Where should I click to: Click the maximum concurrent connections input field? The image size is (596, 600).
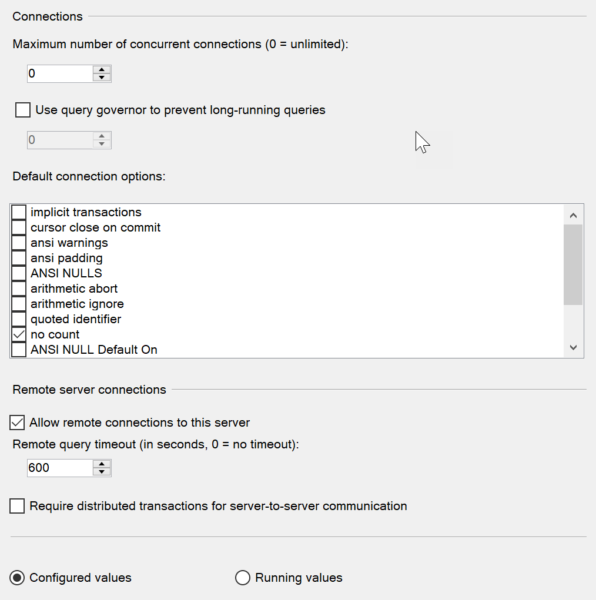[60, 73]
